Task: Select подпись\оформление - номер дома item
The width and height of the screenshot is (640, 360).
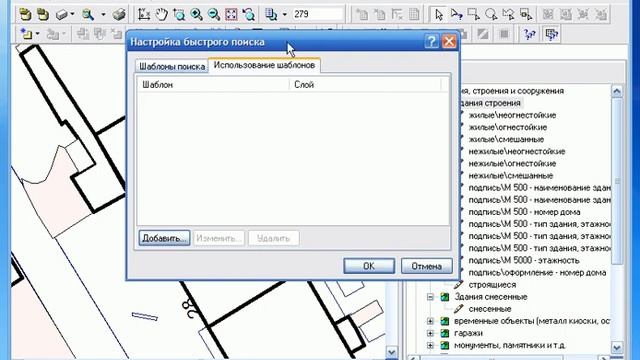Action: coord(537,273)
